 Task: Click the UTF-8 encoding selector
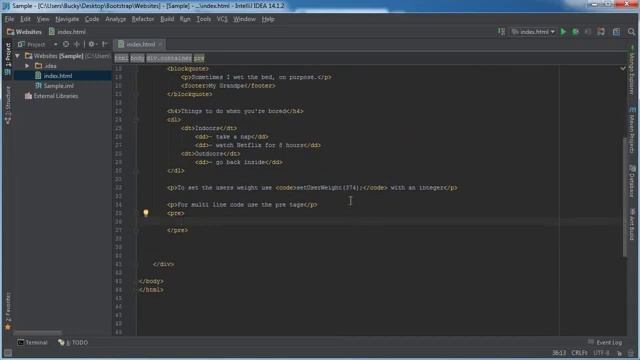(601, 353)
